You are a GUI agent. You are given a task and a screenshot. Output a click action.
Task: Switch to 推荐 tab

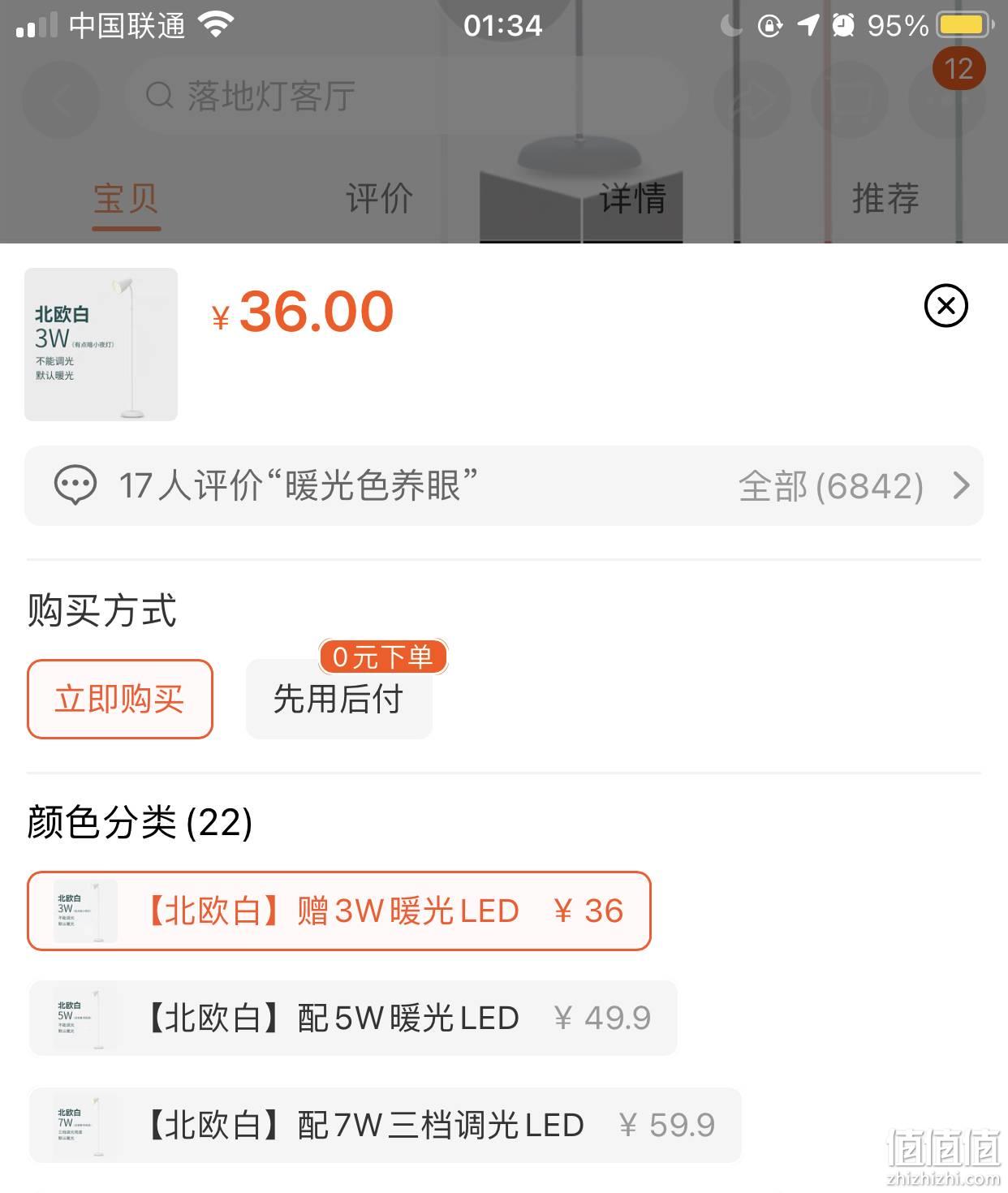(x=885, y=199)
